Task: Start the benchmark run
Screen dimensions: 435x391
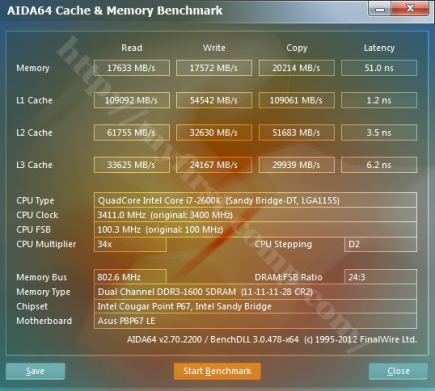Action: pos(217,371)
